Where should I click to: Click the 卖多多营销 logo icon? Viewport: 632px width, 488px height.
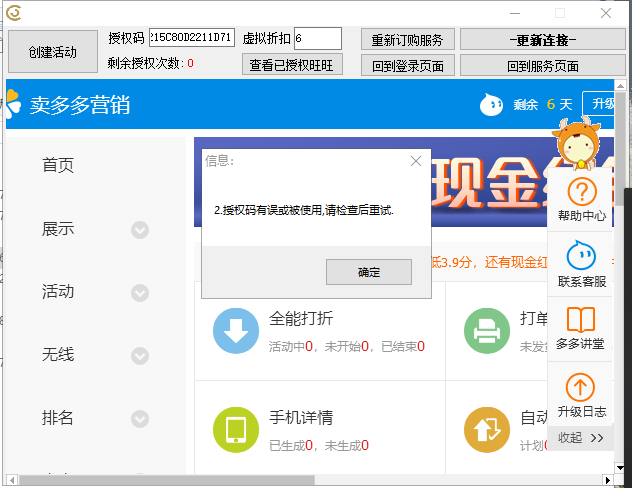[x=13, y=104]
